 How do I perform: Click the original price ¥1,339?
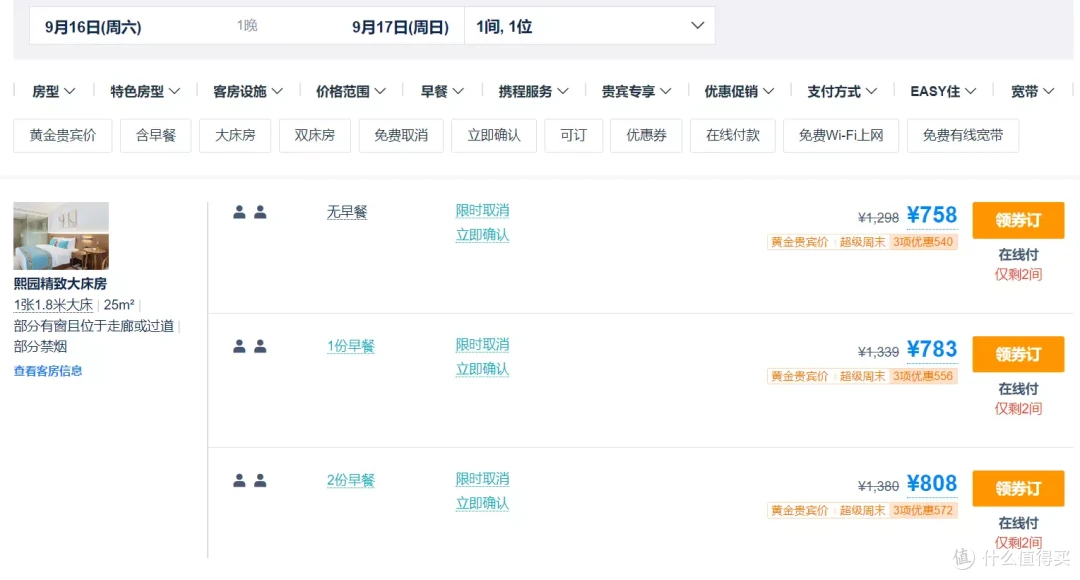tap(878, 352)
